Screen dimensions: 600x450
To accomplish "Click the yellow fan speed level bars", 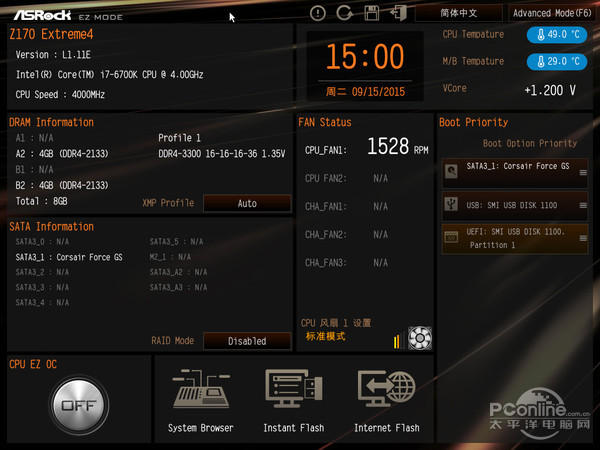I will point(398,341).
